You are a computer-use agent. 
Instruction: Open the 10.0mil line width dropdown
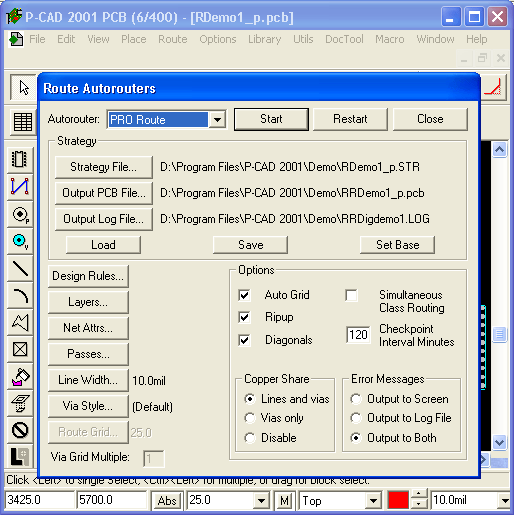tap(505, 500)
